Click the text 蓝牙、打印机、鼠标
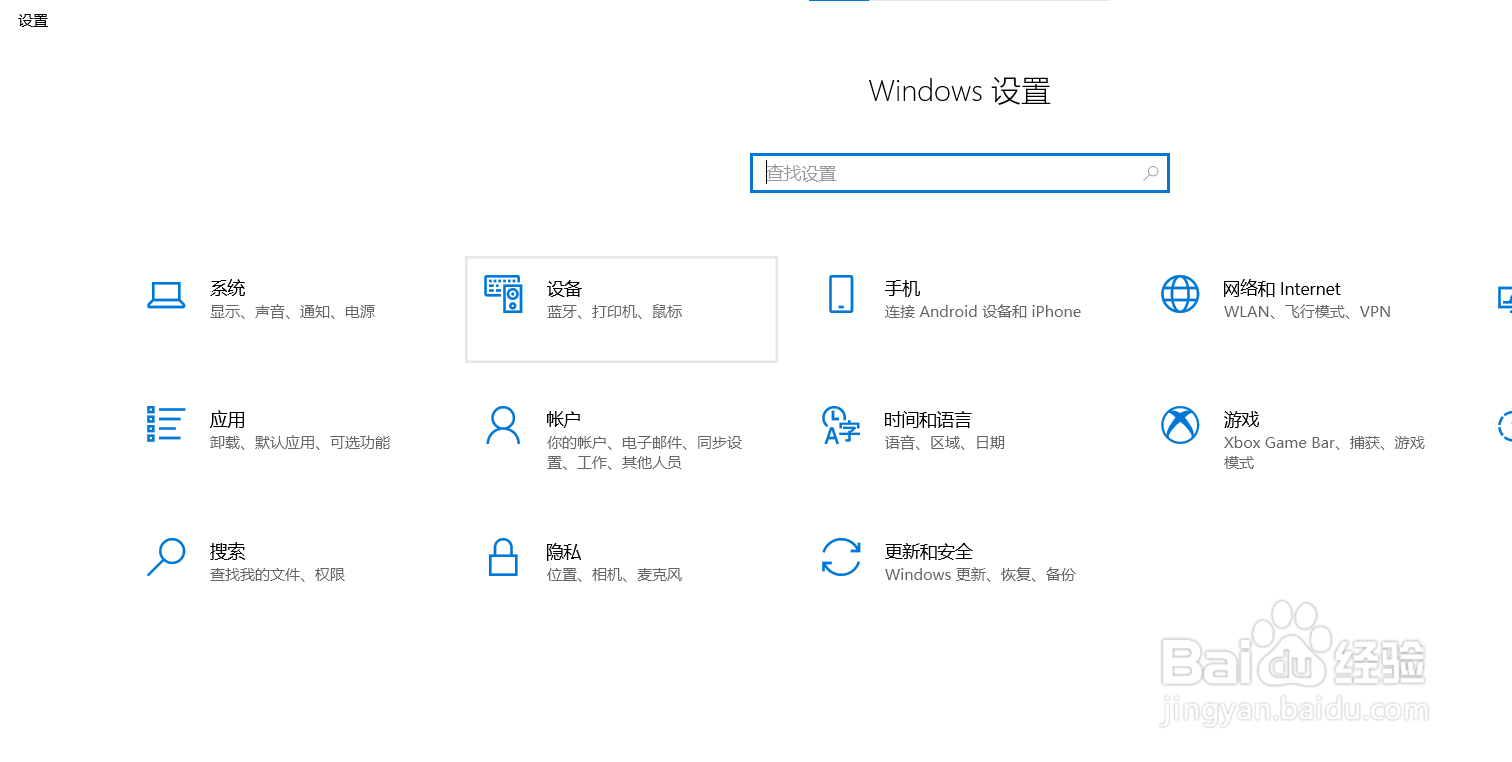This screenshot has width=1512, height=762. click(615, 312)
